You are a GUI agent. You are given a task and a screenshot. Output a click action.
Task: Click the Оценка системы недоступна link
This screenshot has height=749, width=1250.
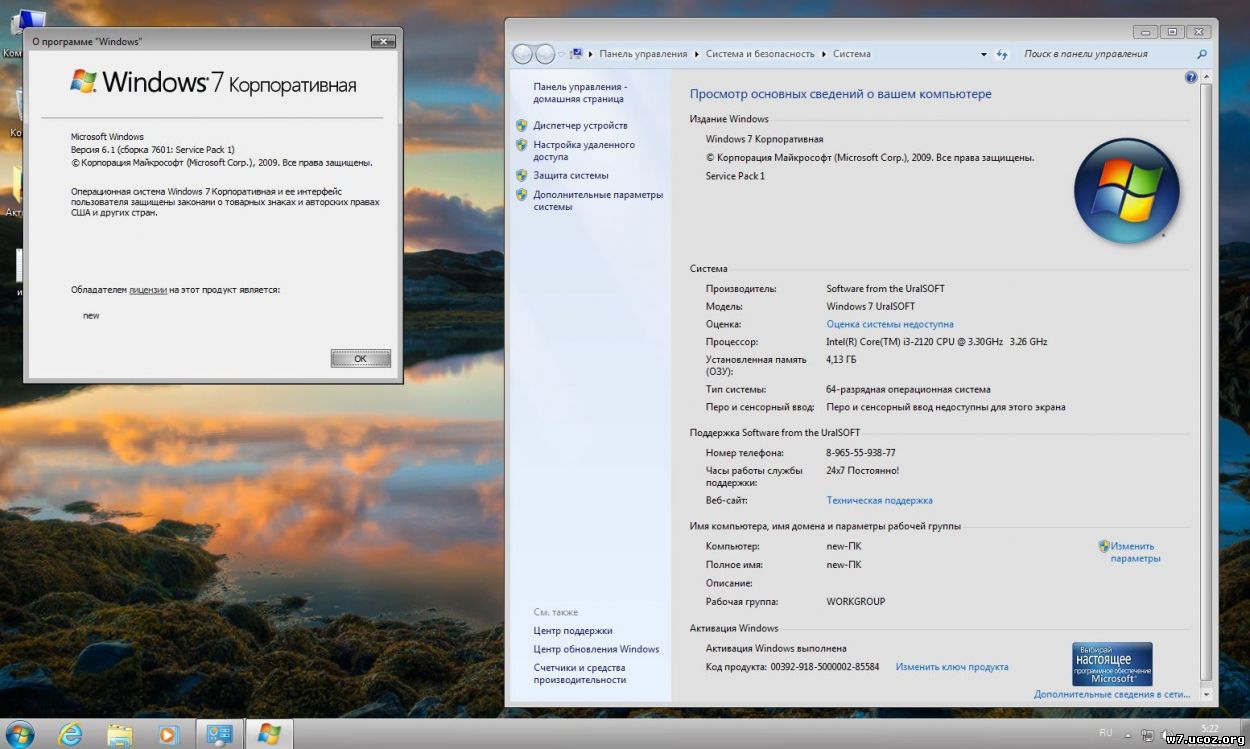point(890,324)
